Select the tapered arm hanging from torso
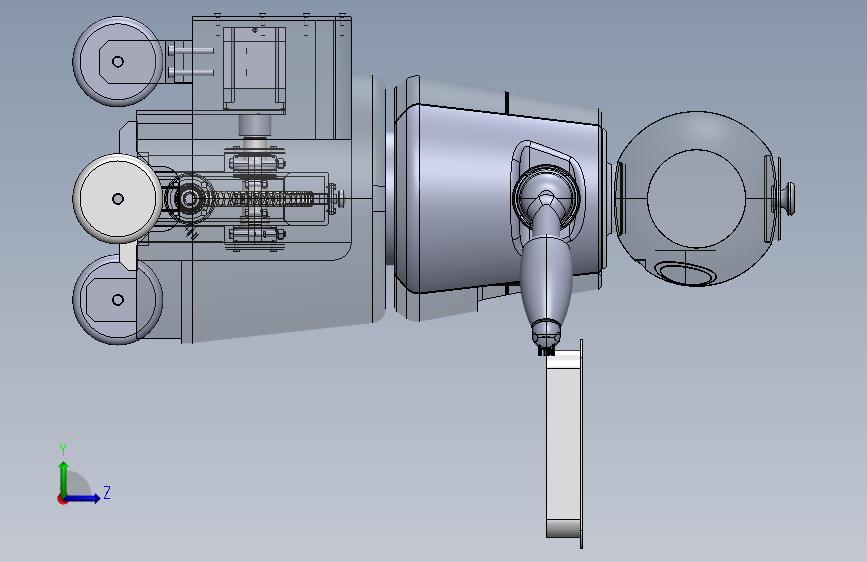This screenshot has width=867, height=562. pos(546,277)
